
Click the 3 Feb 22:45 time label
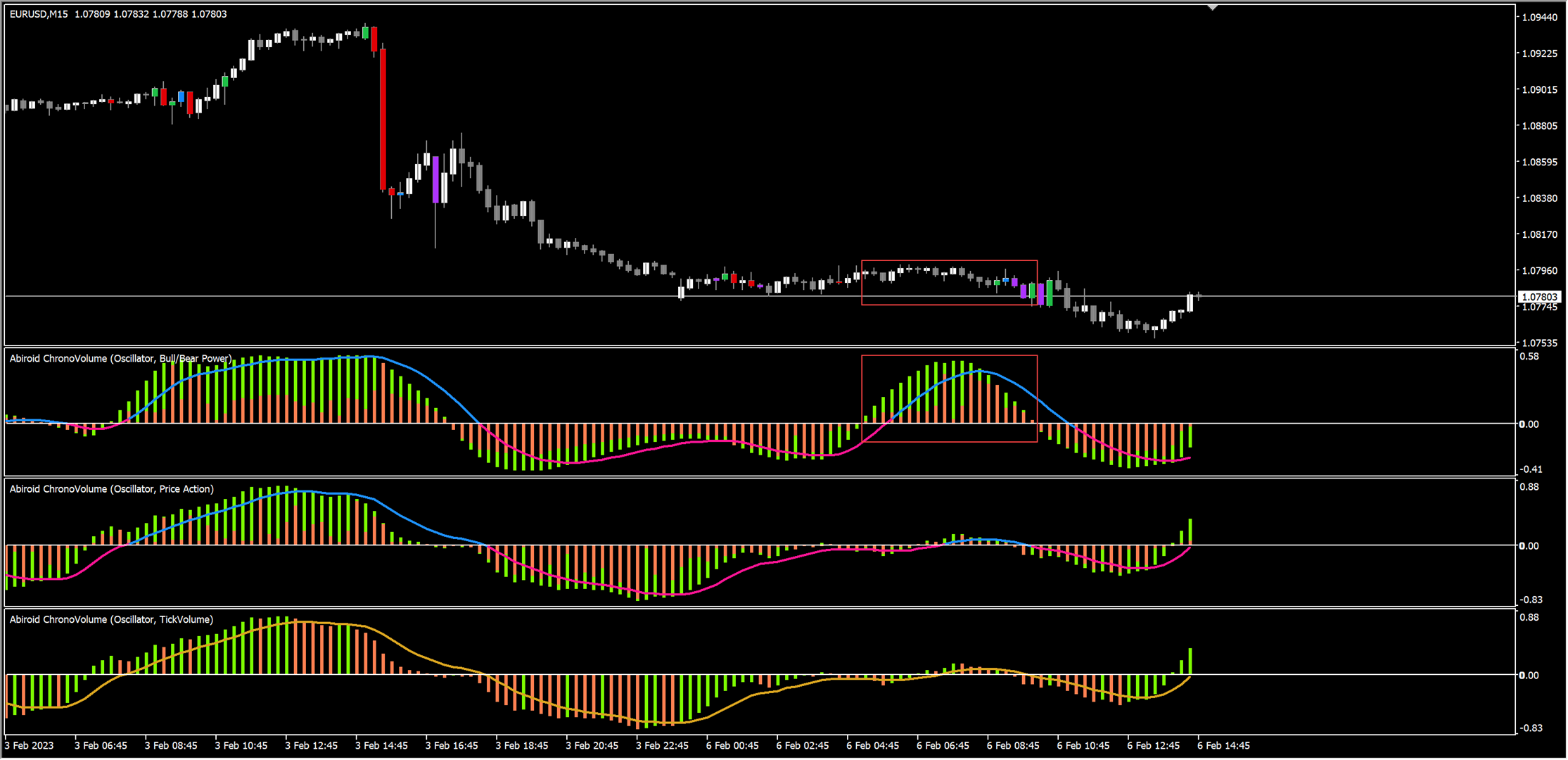coord(663,746)
